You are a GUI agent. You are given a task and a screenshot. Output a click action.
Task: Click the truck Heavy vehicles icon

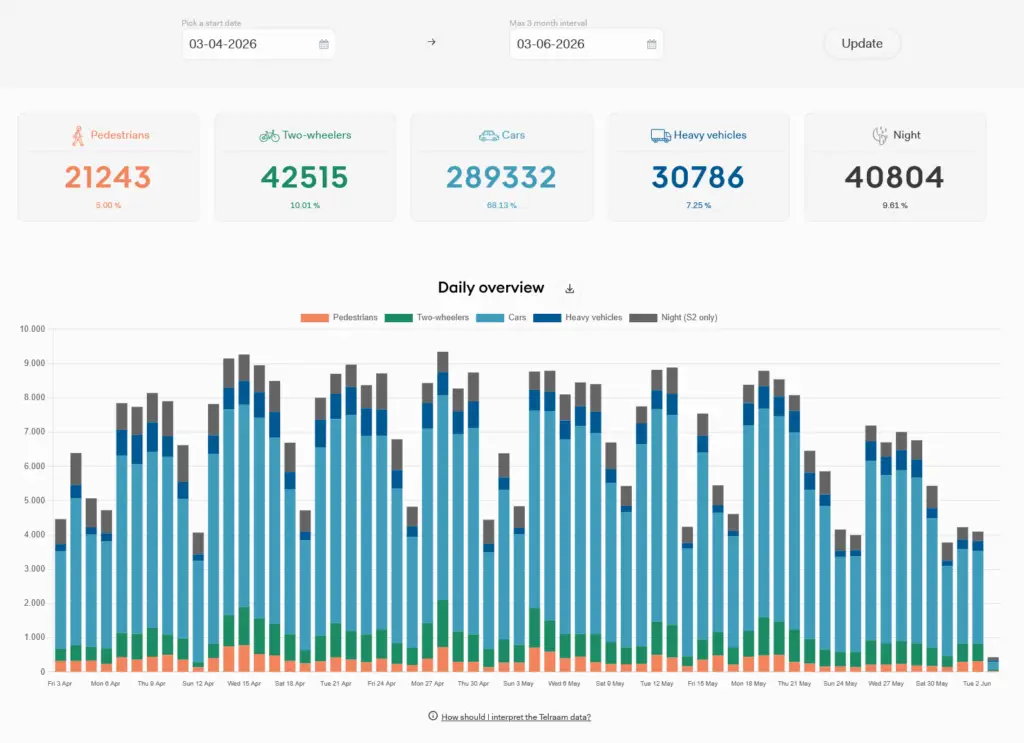click(x=660, y=135)
